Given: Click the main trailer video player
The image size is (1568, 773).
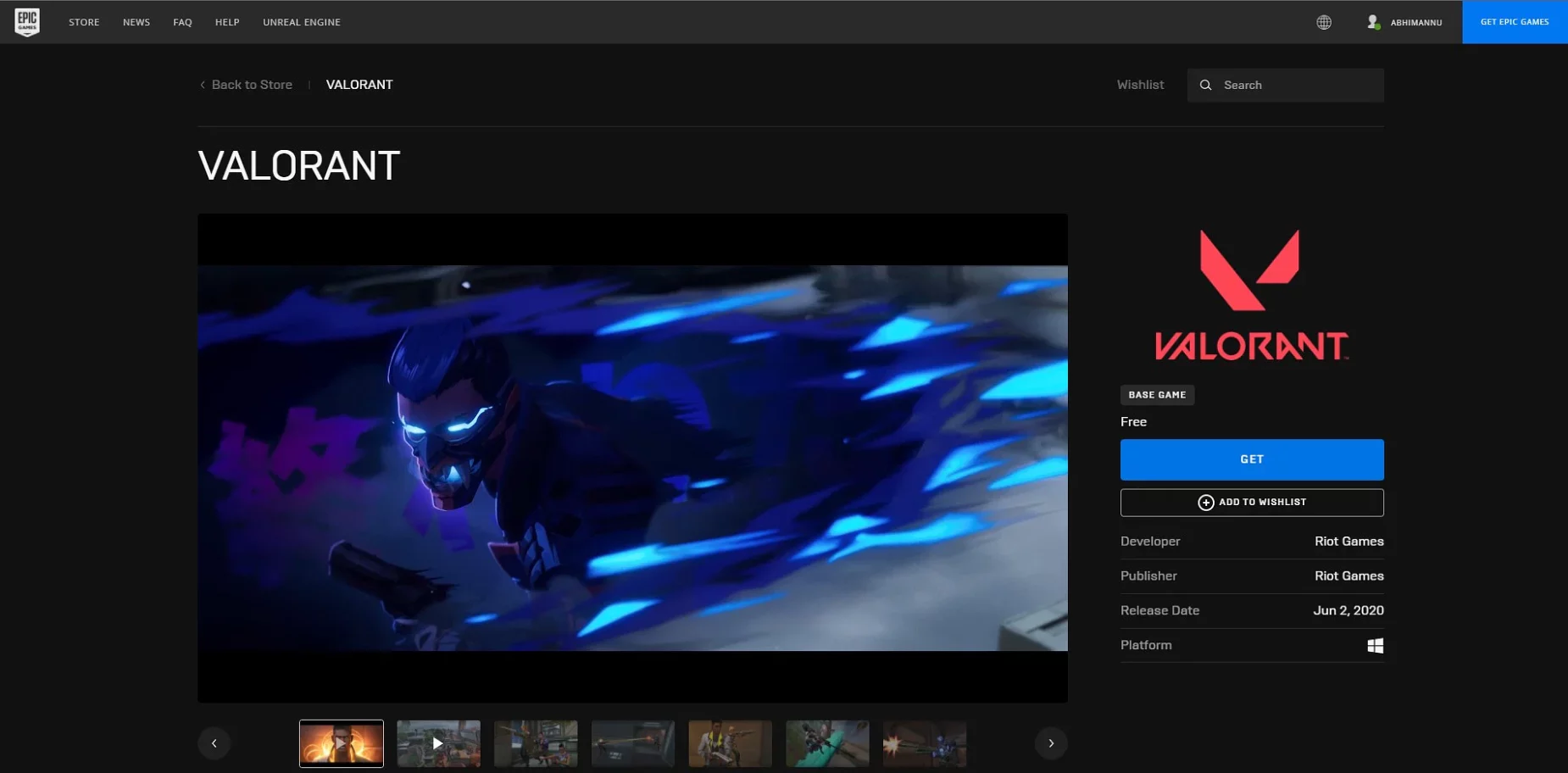Looking at the screenshot, I should pyautogui.click(x=632, y=458).
